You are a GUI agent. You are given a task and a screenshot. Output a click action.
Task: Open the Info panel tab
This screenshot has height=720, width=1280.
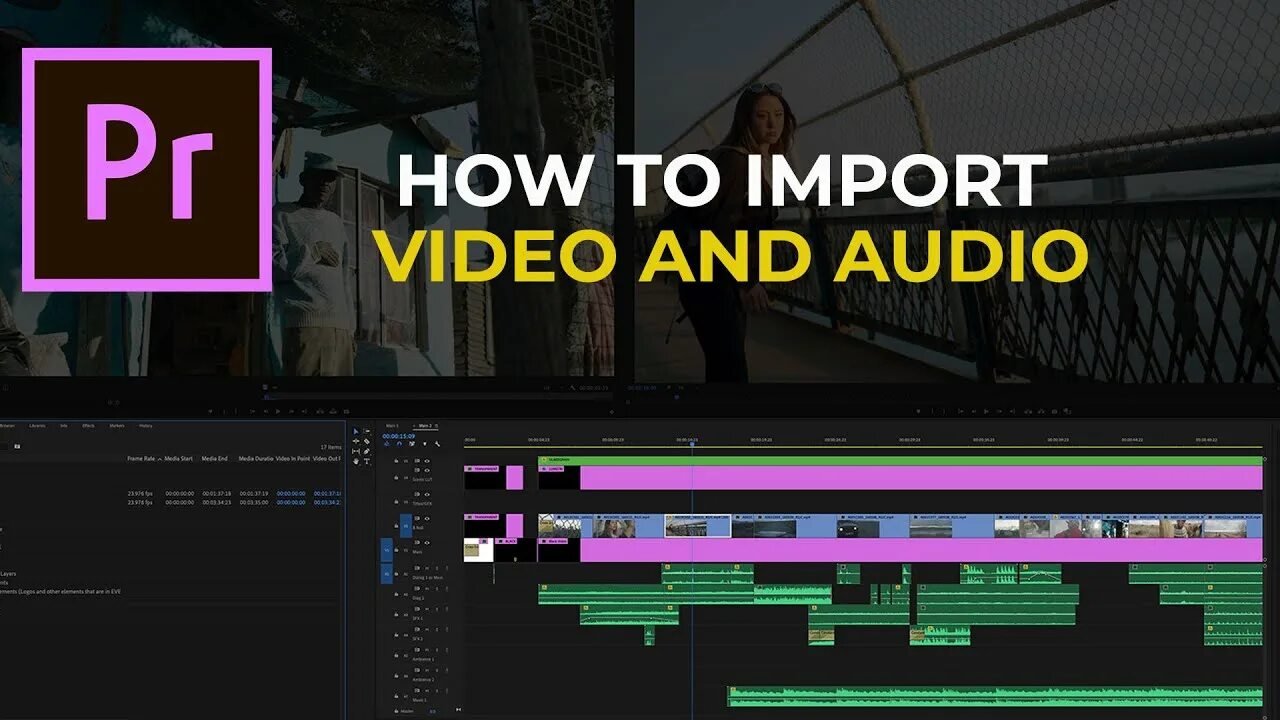(x=63, y=425)
